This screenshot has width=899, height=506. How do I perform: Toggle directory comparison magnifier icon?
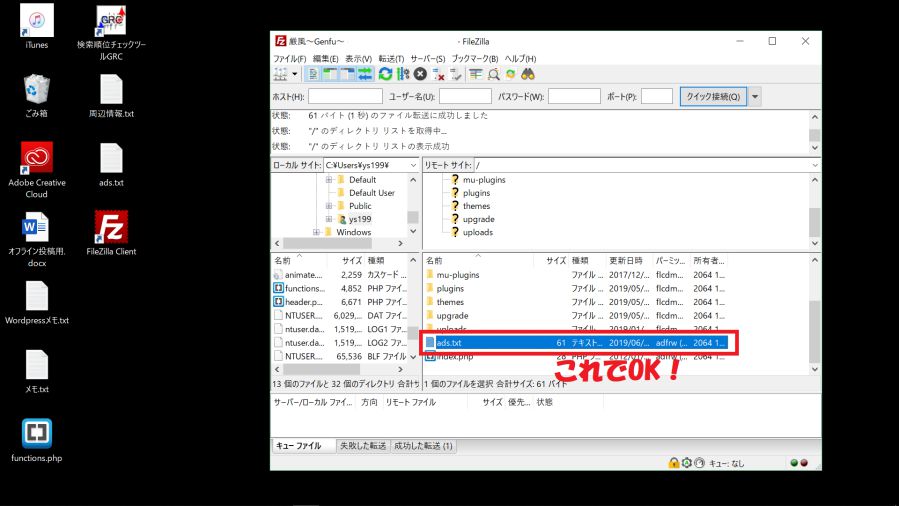click(493, 74)
